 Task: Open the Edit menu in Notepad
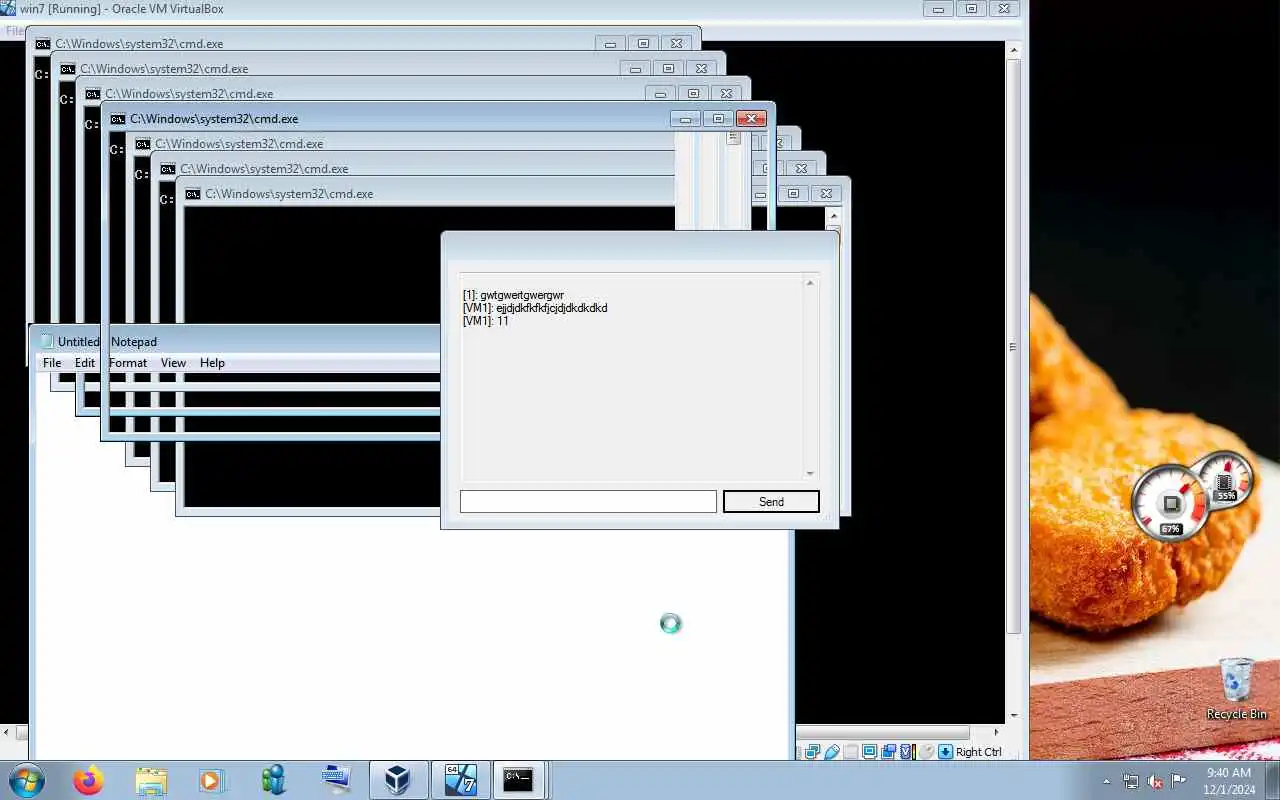85,363
